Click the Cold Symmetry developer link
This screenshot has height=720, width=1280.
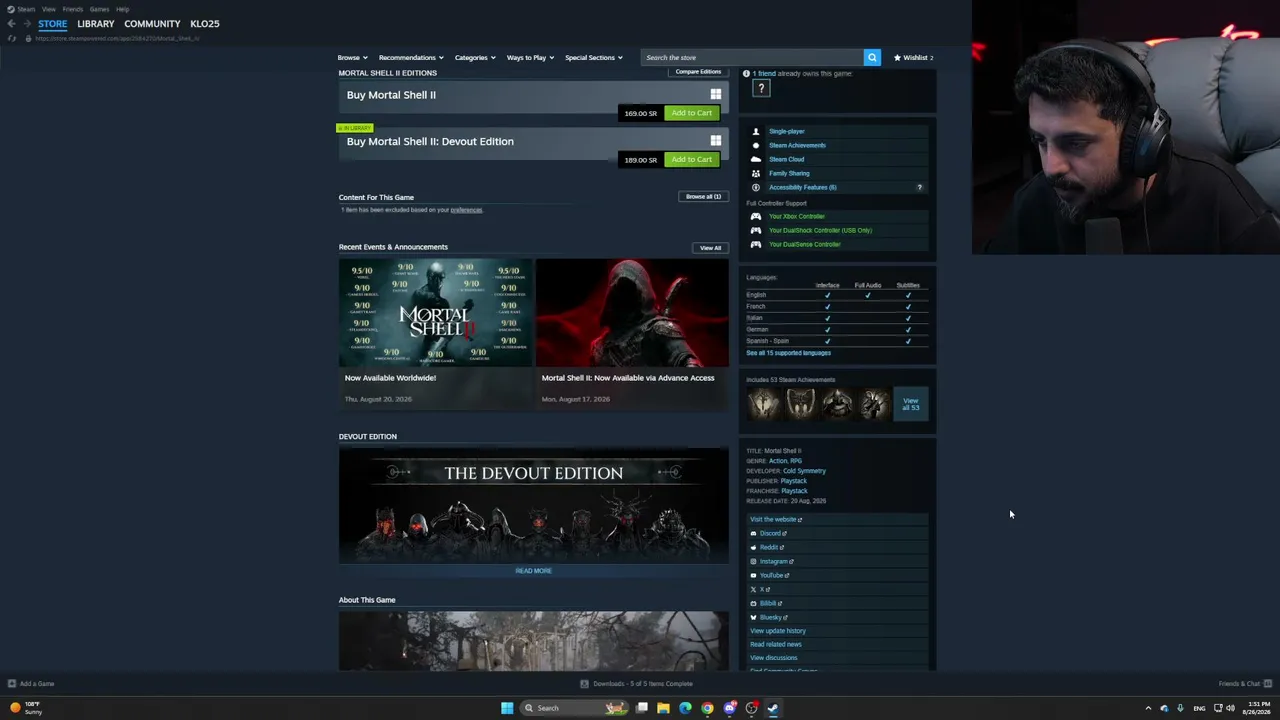click(x=804, y=471)
